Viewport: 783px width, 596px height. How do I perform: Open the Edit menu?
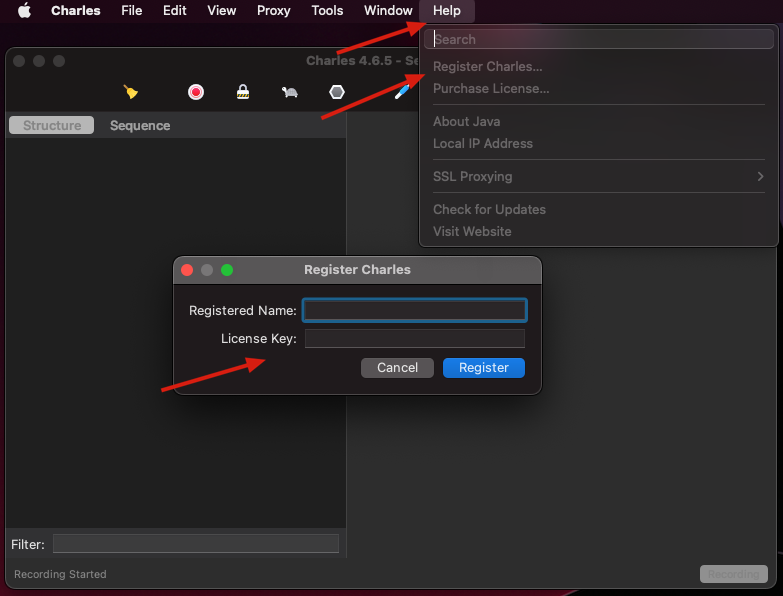175,10
